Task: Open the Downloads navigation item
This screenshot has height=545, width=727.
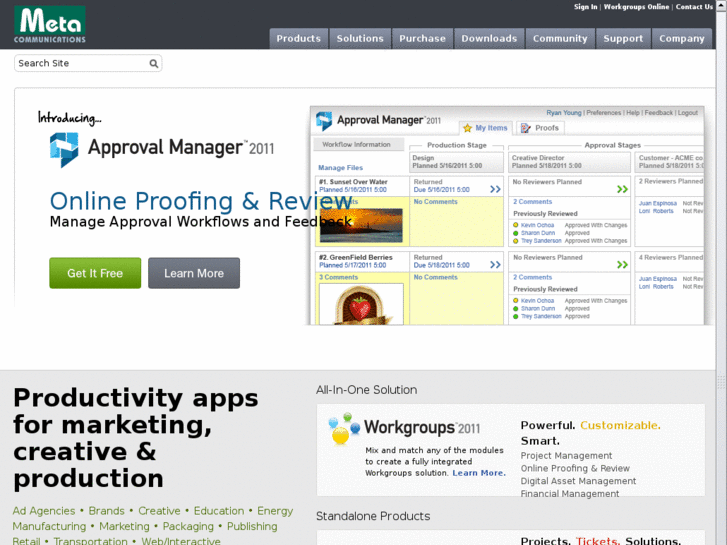Action: click(489, 39)
